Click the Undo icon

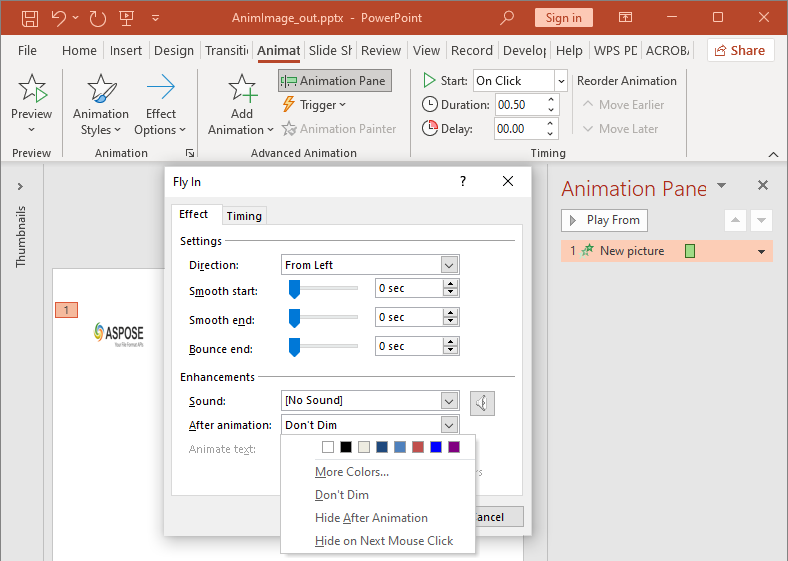click(x=59, y=18)
